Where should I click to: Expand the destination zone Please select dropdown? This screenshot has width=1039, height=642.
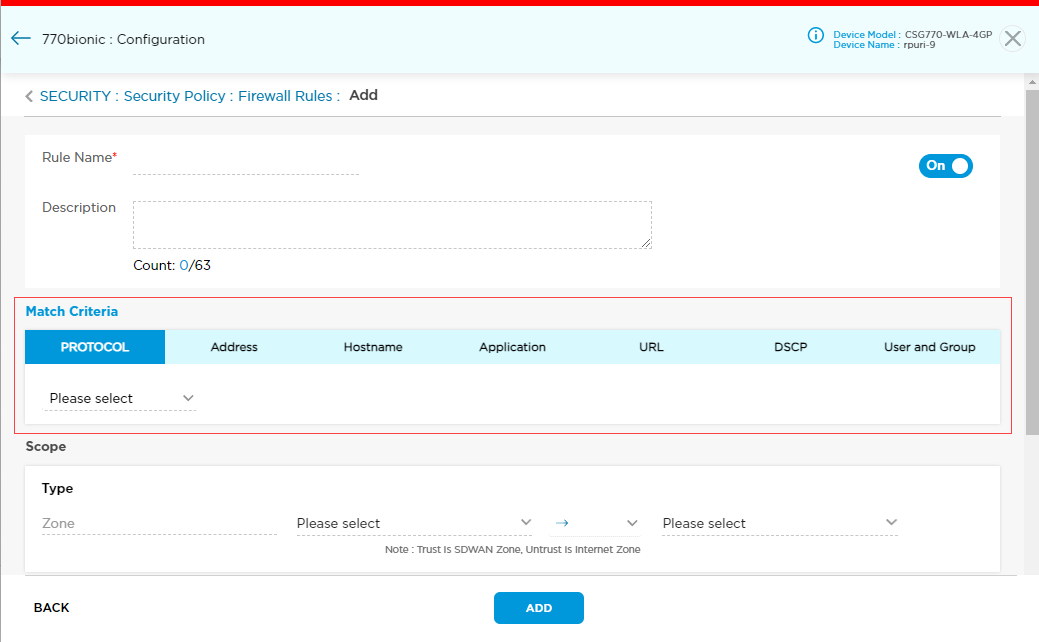pos(779,523)
